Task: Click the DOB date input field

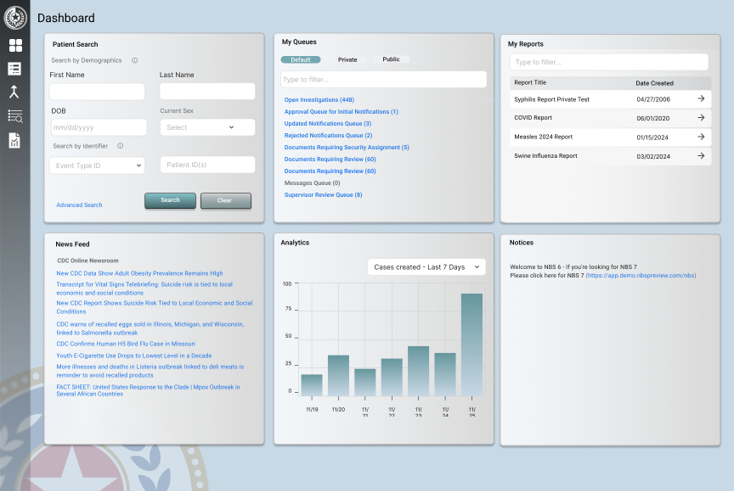Action: click(x=99, y=127)
